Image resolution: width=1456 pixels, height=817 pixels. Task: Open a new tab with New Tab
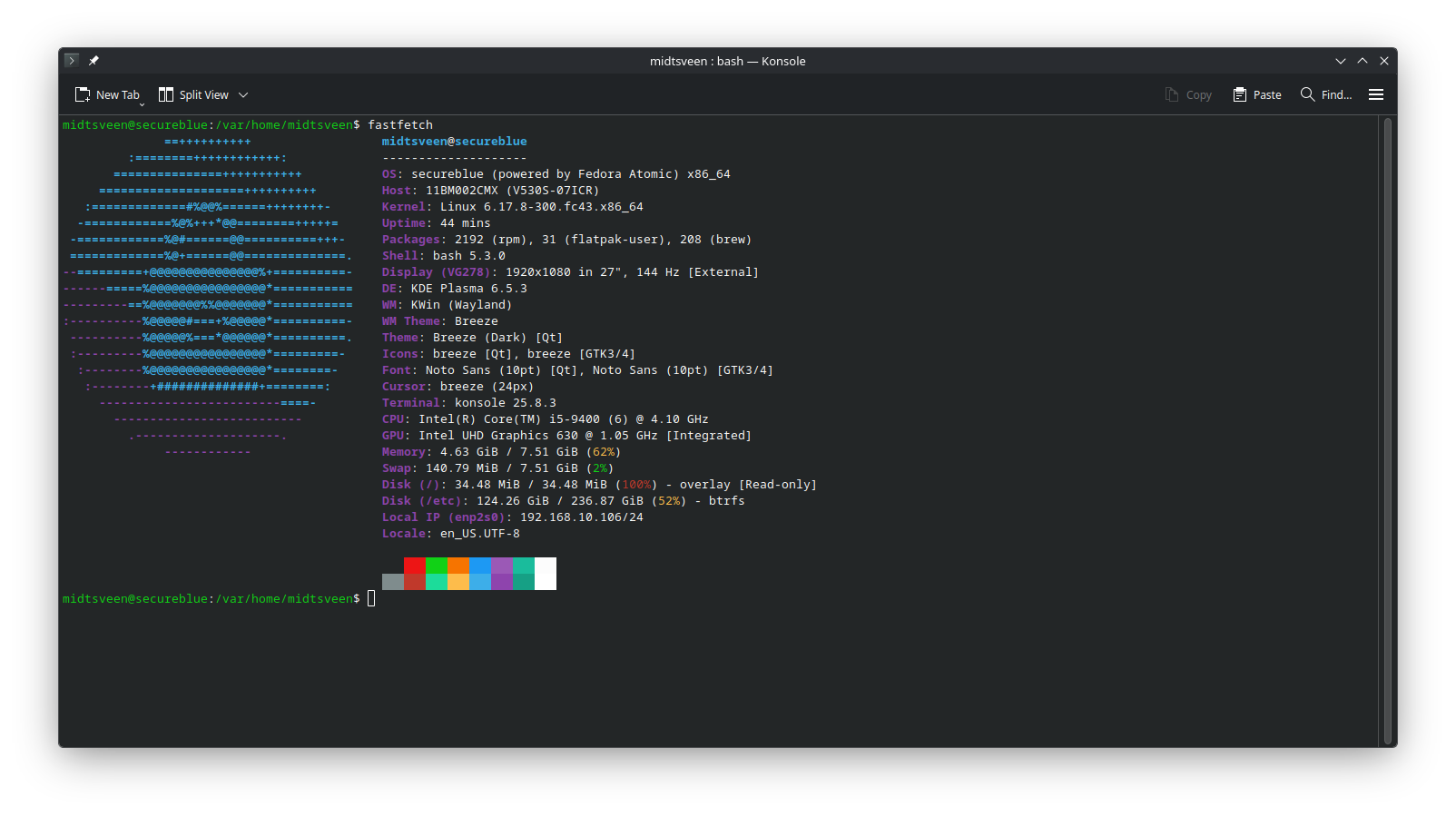107,94
